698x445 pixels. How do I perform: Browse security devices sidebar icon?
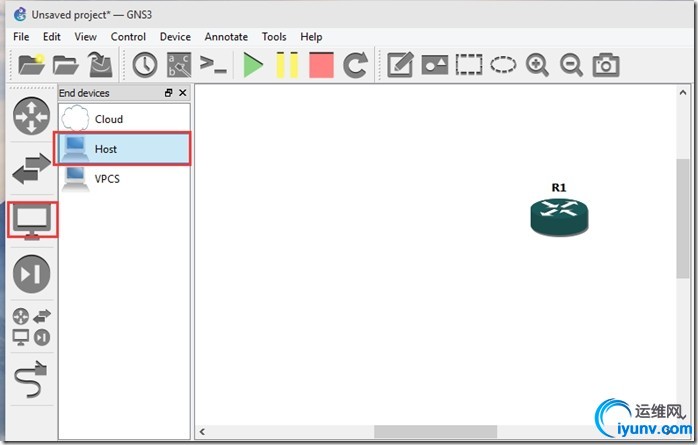click(31, 274)
